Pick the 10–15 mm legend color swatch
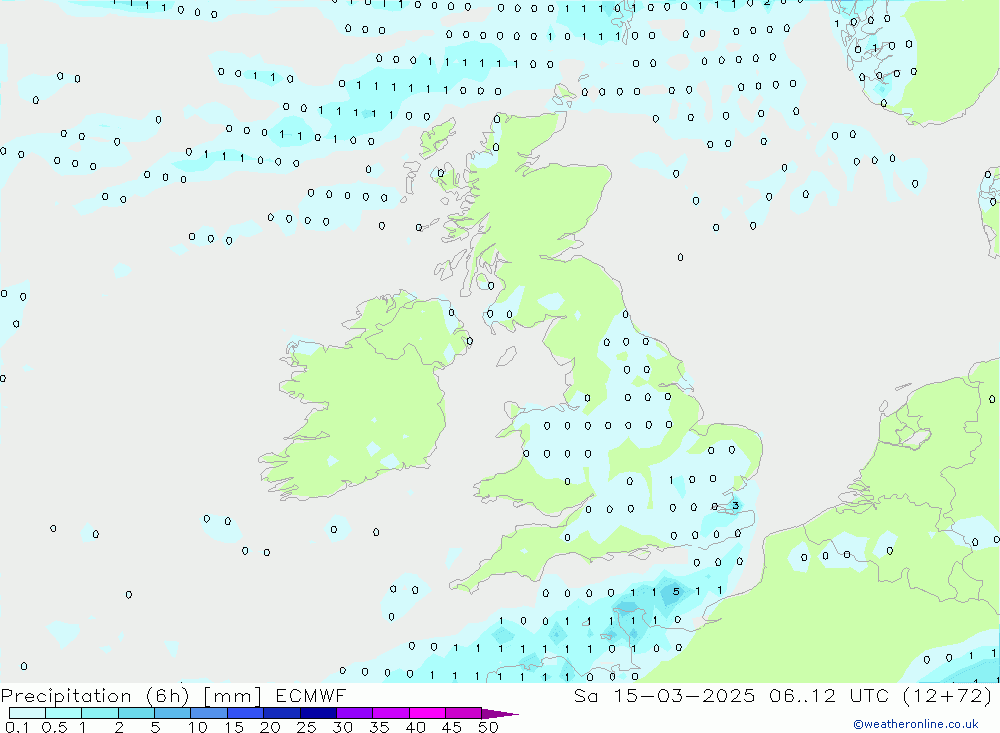Image resolution: width=1000 pixels, height=733 pixels. [209, 713]
